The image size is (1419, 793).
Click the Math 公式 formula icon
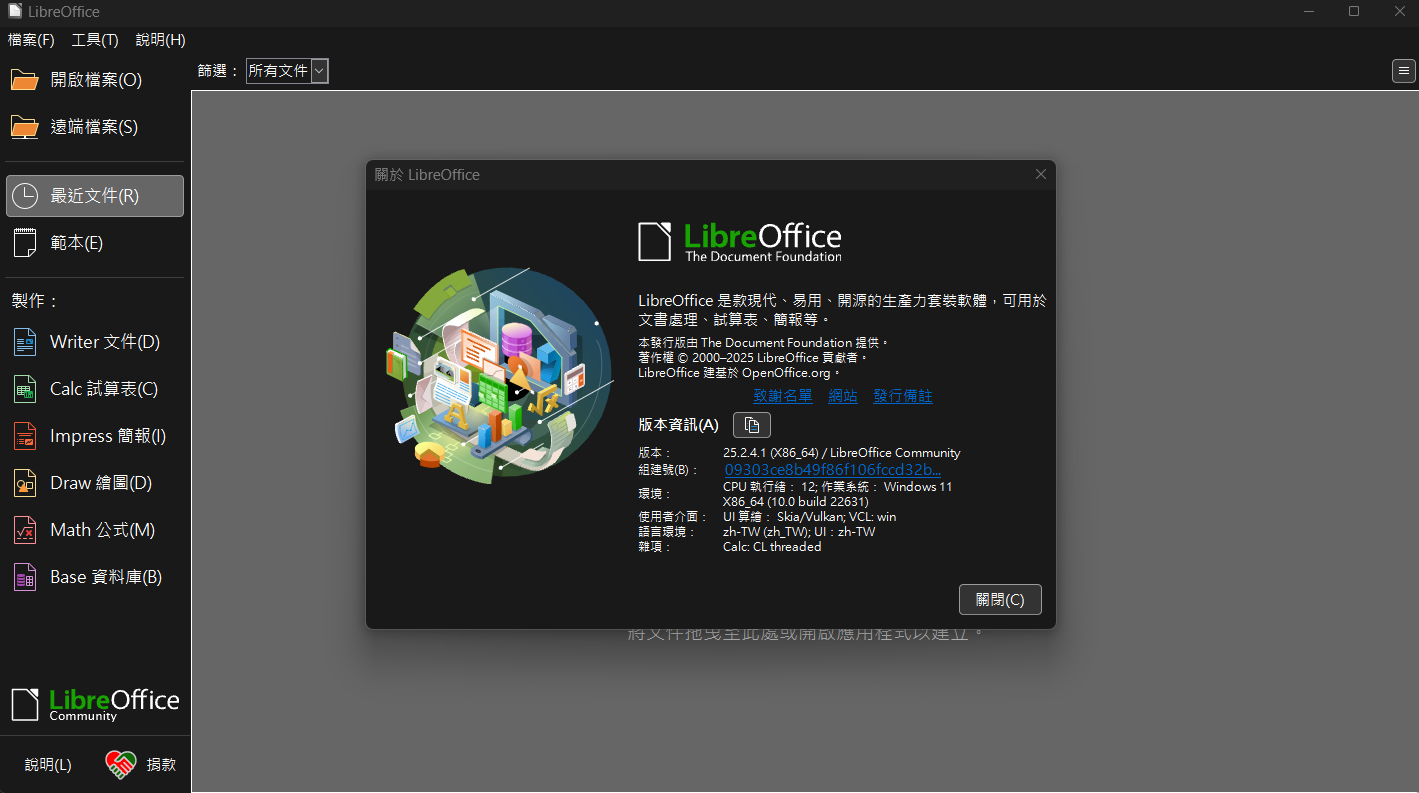coord(25,530)
